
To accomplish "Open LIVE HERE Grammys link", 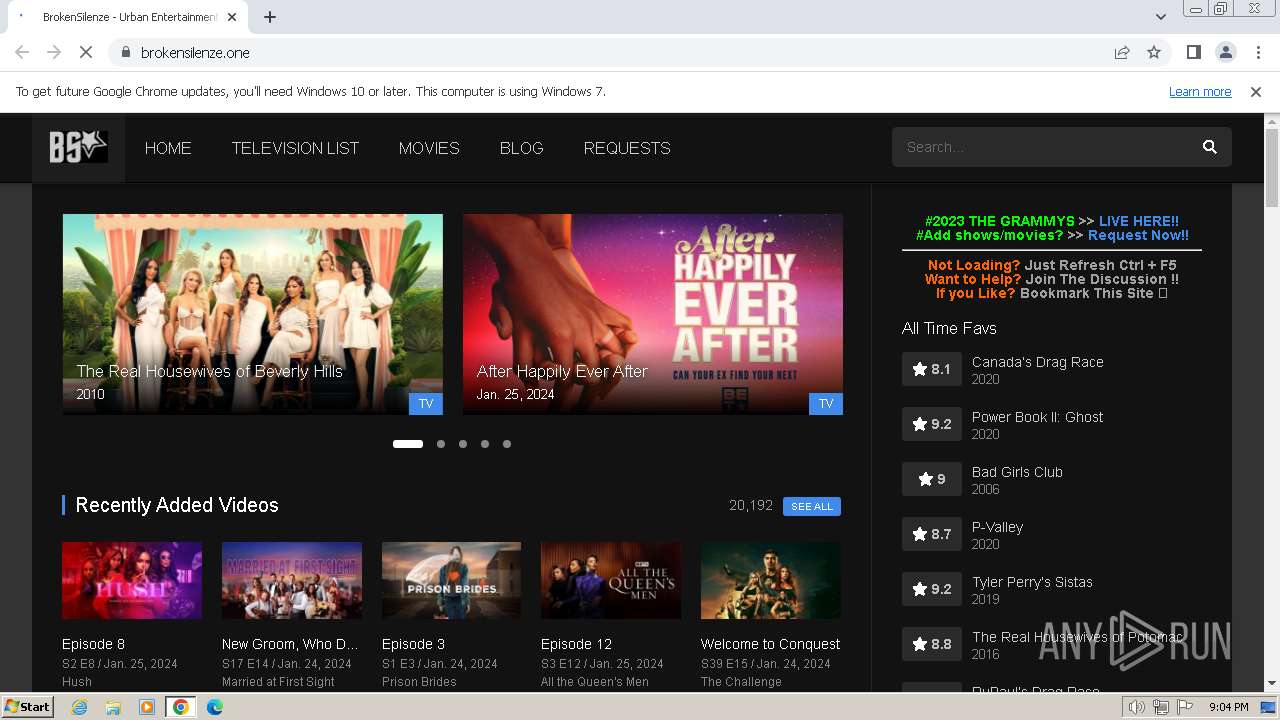I will (1138, 221).
